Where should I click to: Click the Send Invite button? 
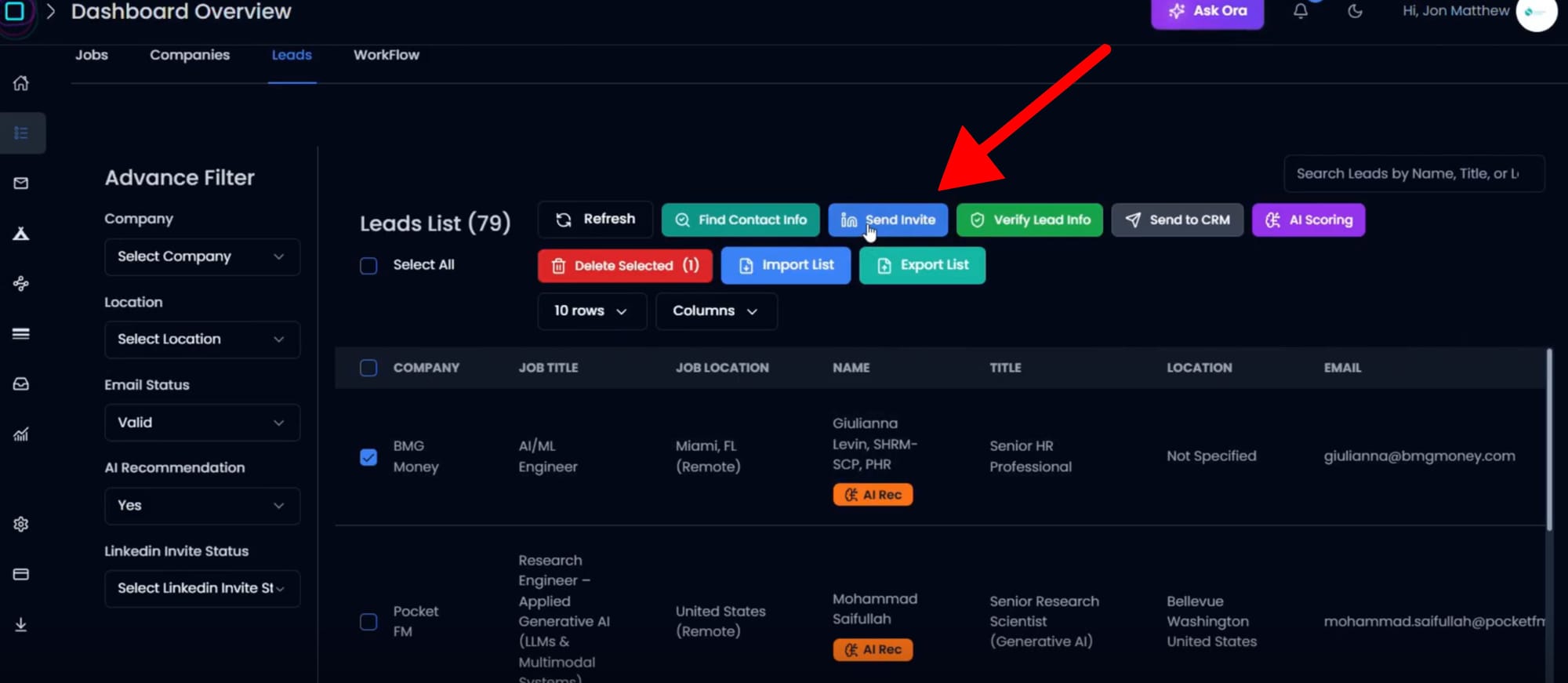(887, 220)
